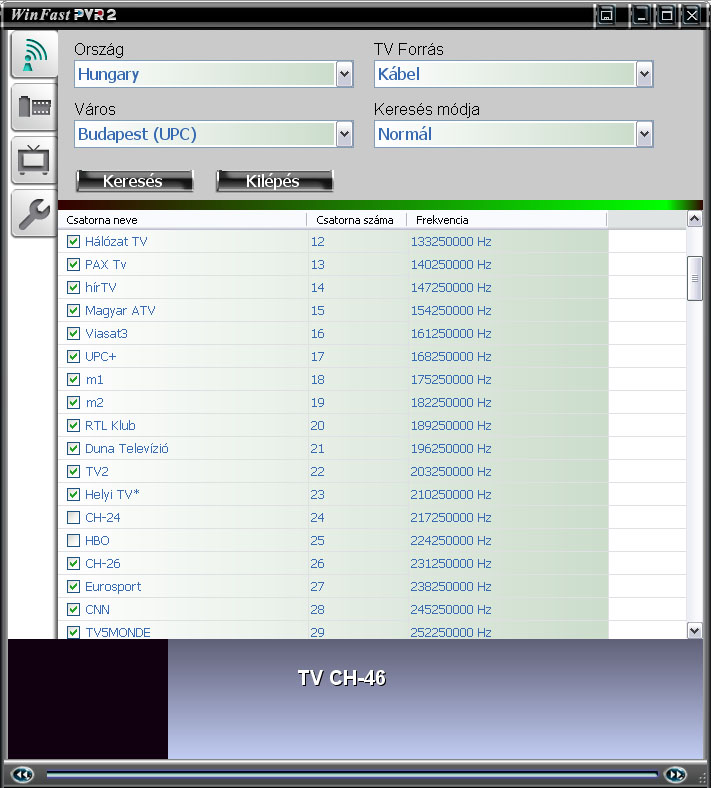Enable the CH-24 channel checkbox
The image size is (711, 788).
coord(73,518)
